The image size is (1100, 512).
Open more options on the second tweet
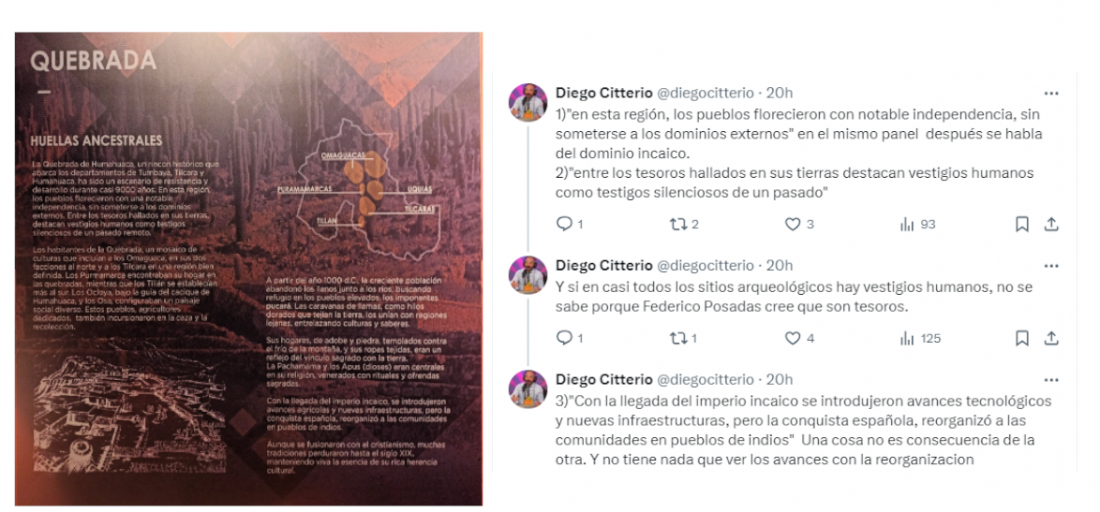(x=1051, y=266)
